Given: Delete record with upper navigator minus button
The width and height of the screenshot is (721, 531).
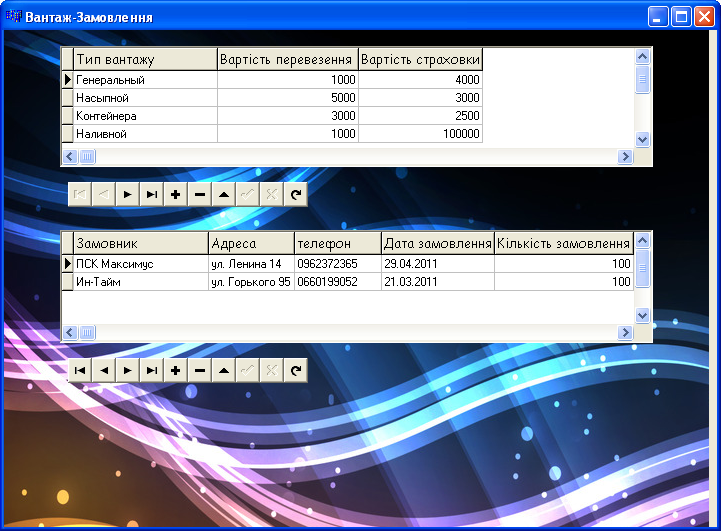Looking at the screenshot, I should click(x=199, y=194).
